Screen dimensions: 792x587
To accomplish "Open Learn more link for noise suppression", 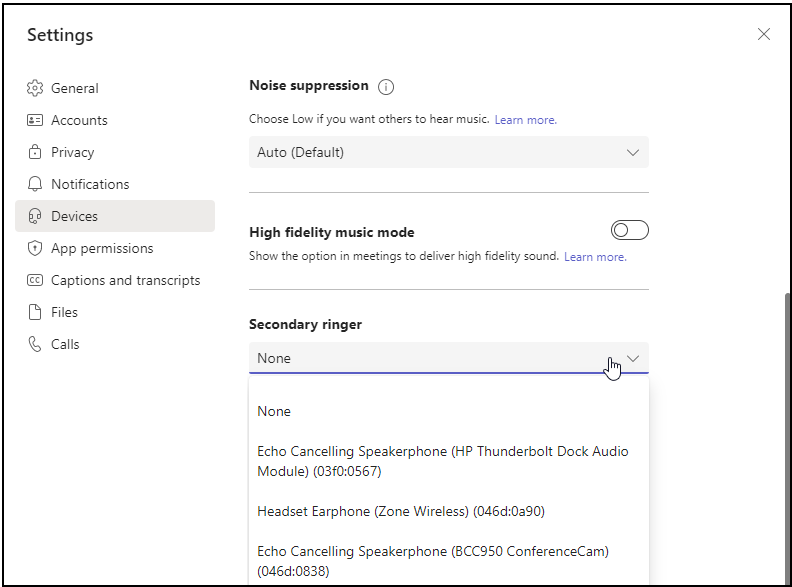I will [525, 120].
